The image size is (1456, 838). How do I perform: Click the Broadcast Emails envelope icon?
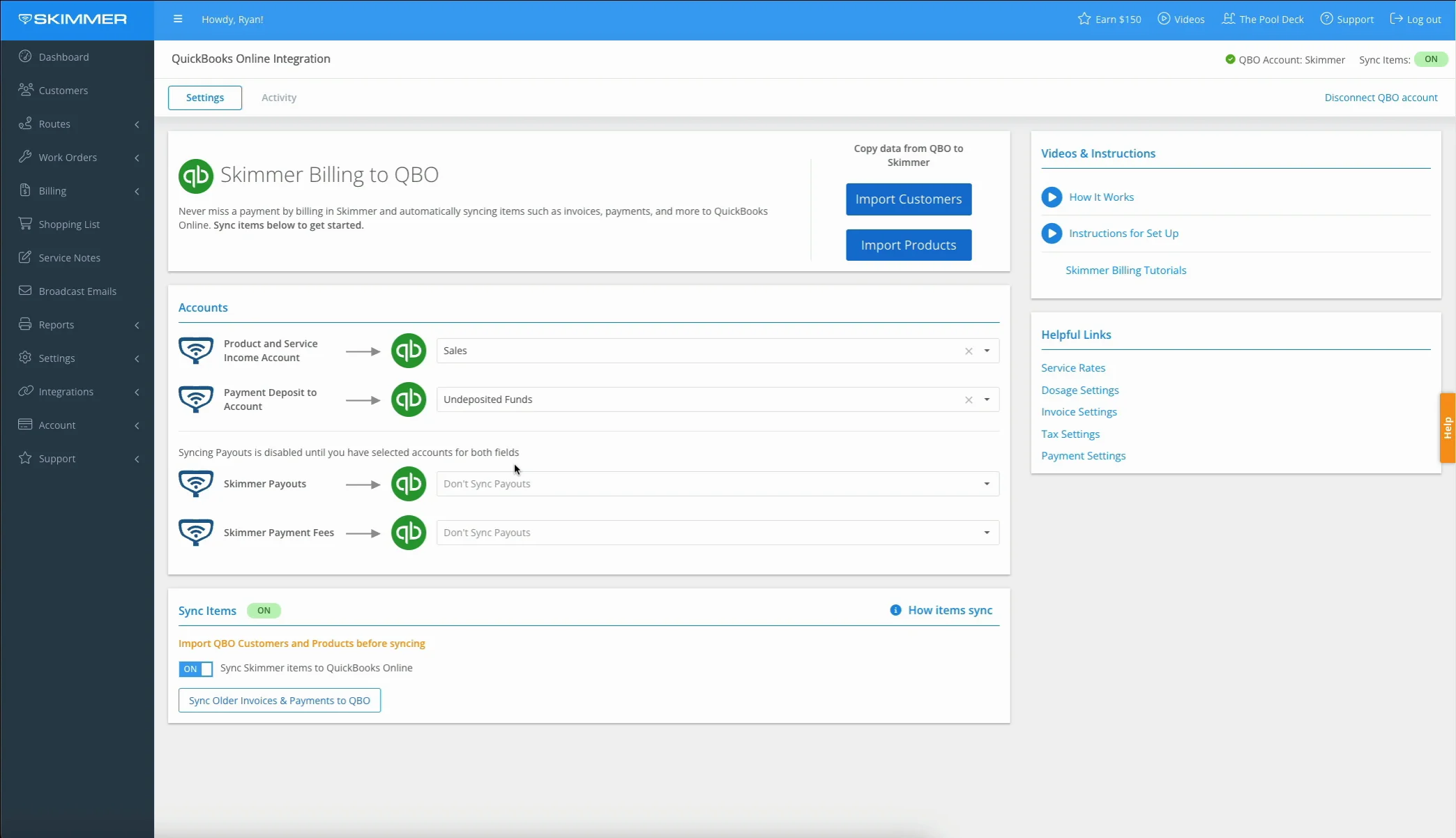tap(25, 291)
